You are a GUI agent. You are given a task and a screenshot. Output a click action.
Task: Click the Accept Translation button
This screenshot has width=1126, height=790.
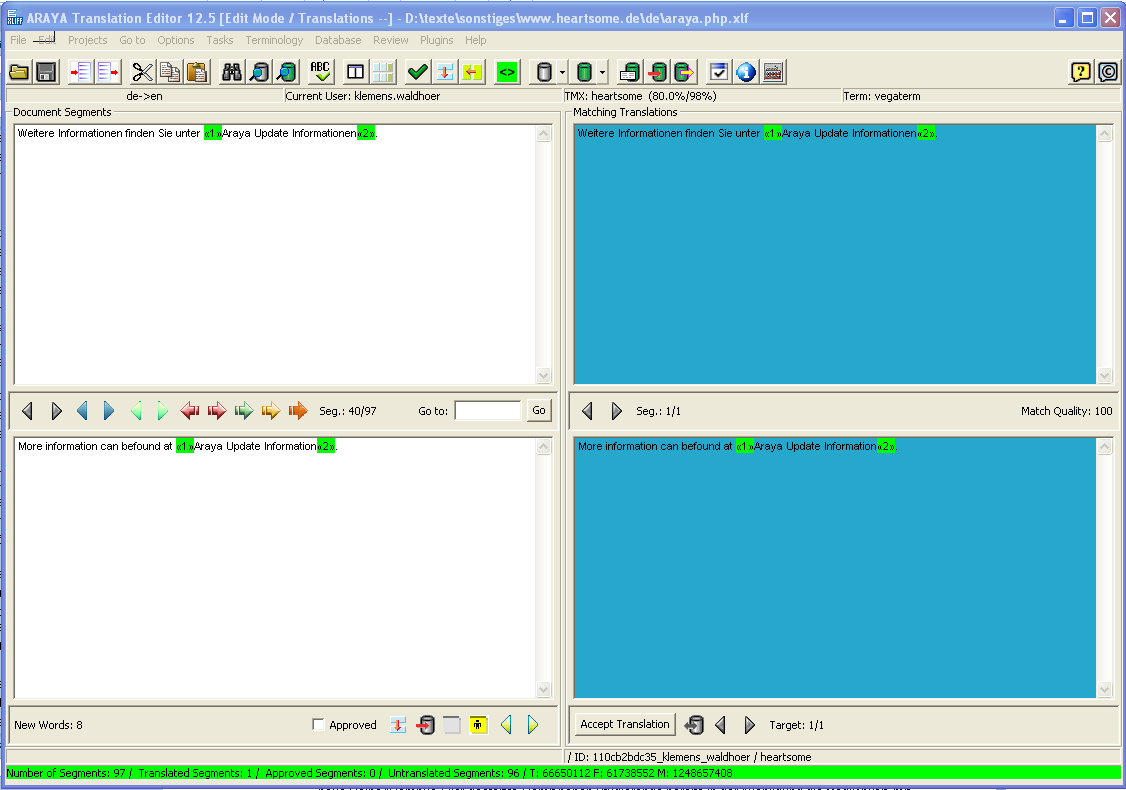click(625, 724)
